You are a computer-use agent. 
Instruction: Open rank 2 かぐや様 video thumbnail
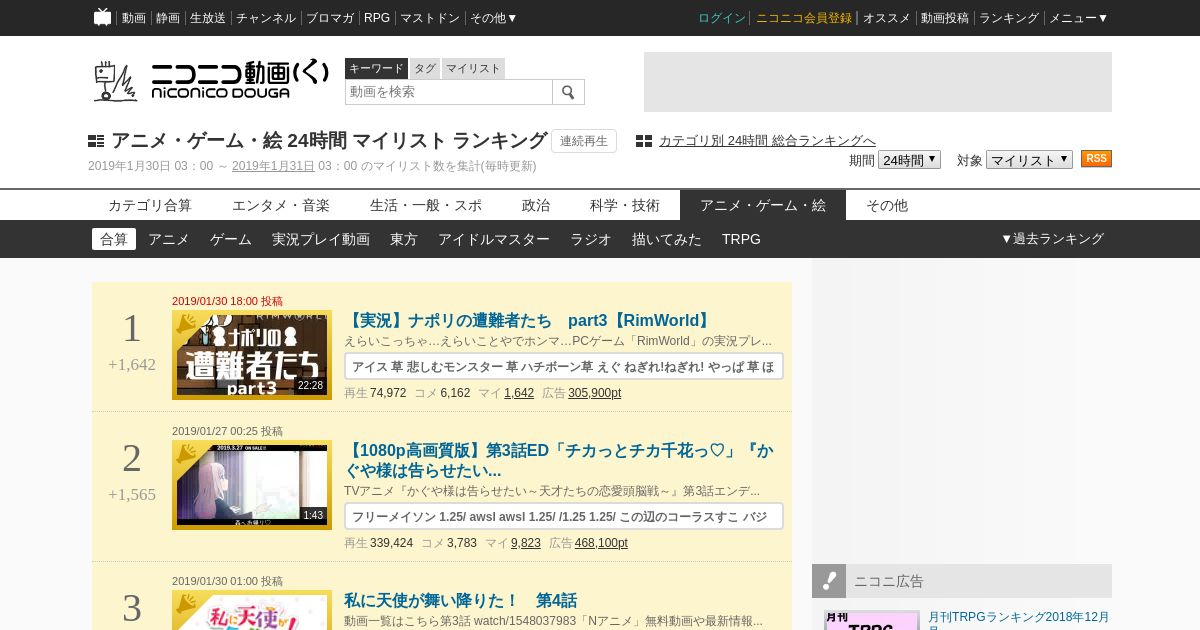[x=252, y=485]
